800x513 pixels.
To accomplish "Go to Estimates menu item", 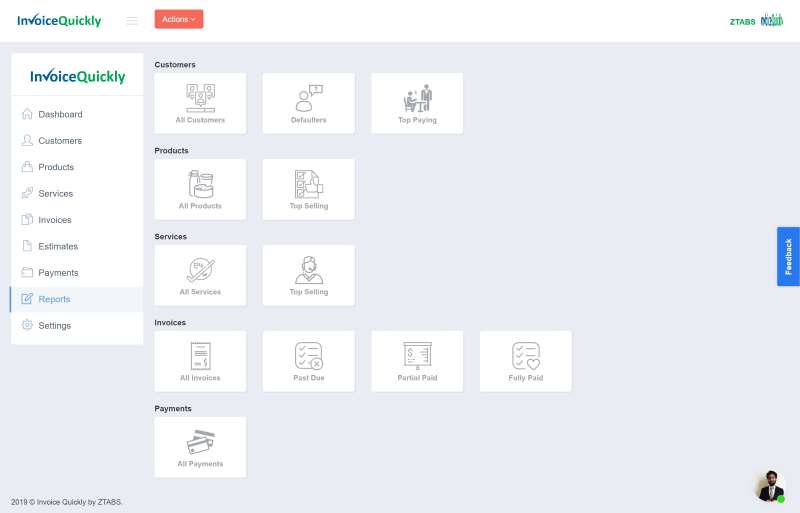I will (77, 246).
